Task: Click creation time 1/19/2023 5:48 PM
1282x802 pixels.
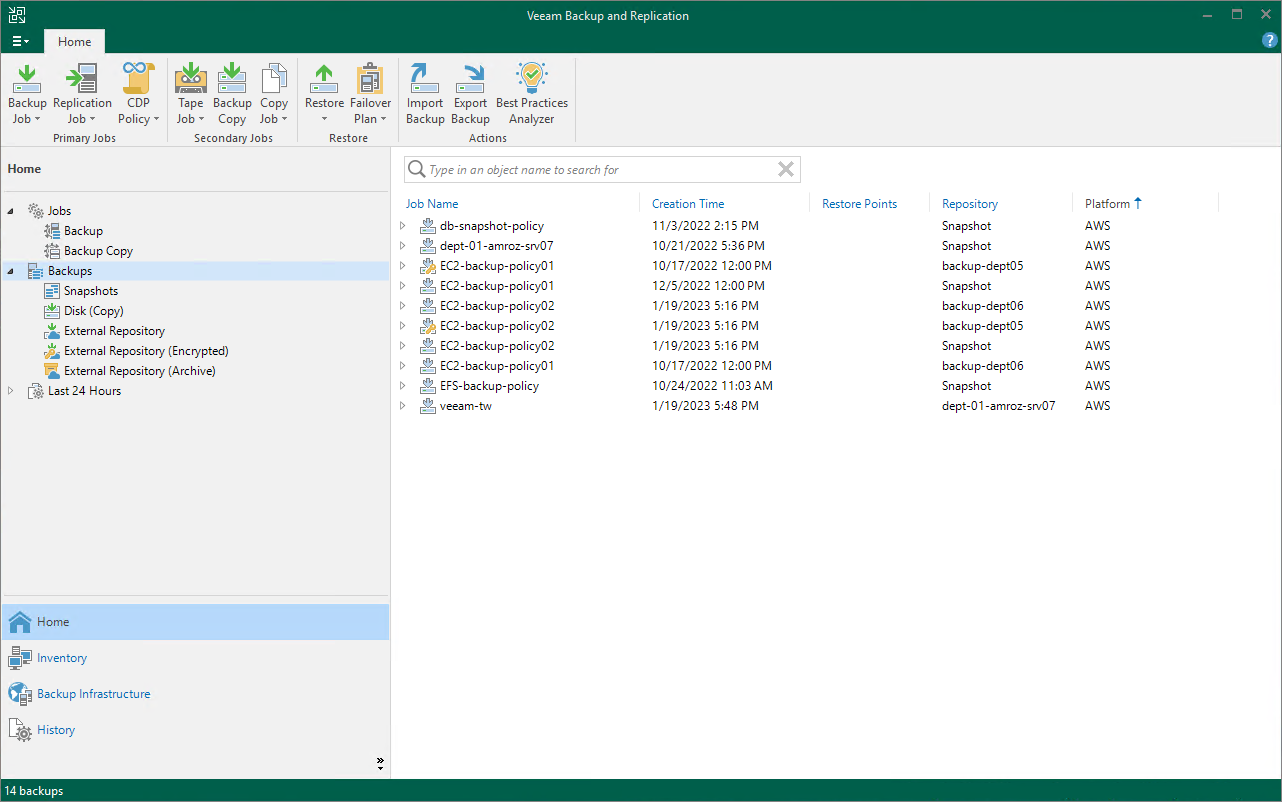Action: click(705, 406)
